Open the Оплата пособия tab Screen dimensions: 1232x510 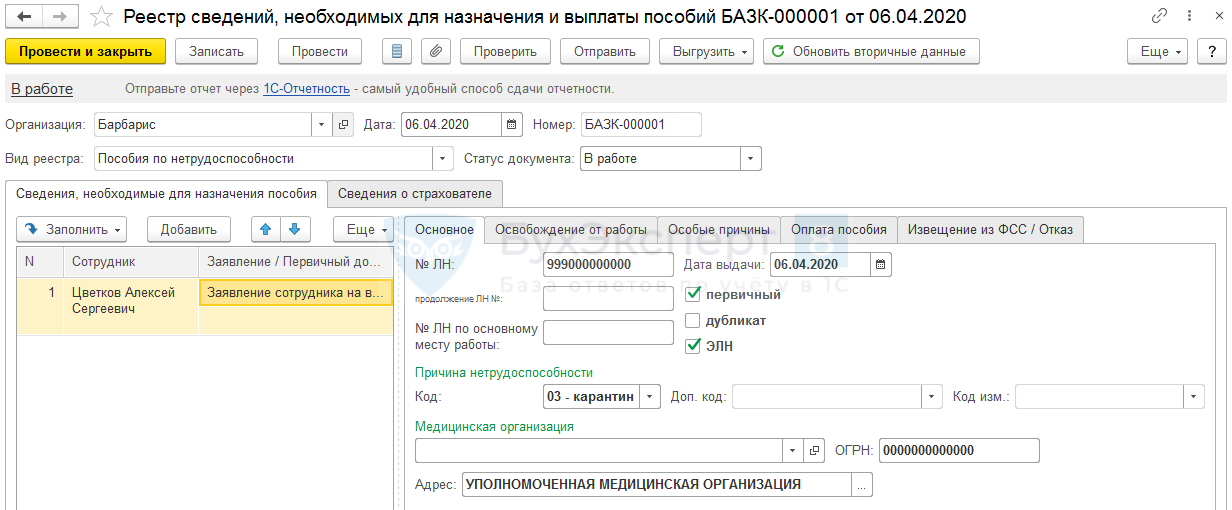(838, 229)
